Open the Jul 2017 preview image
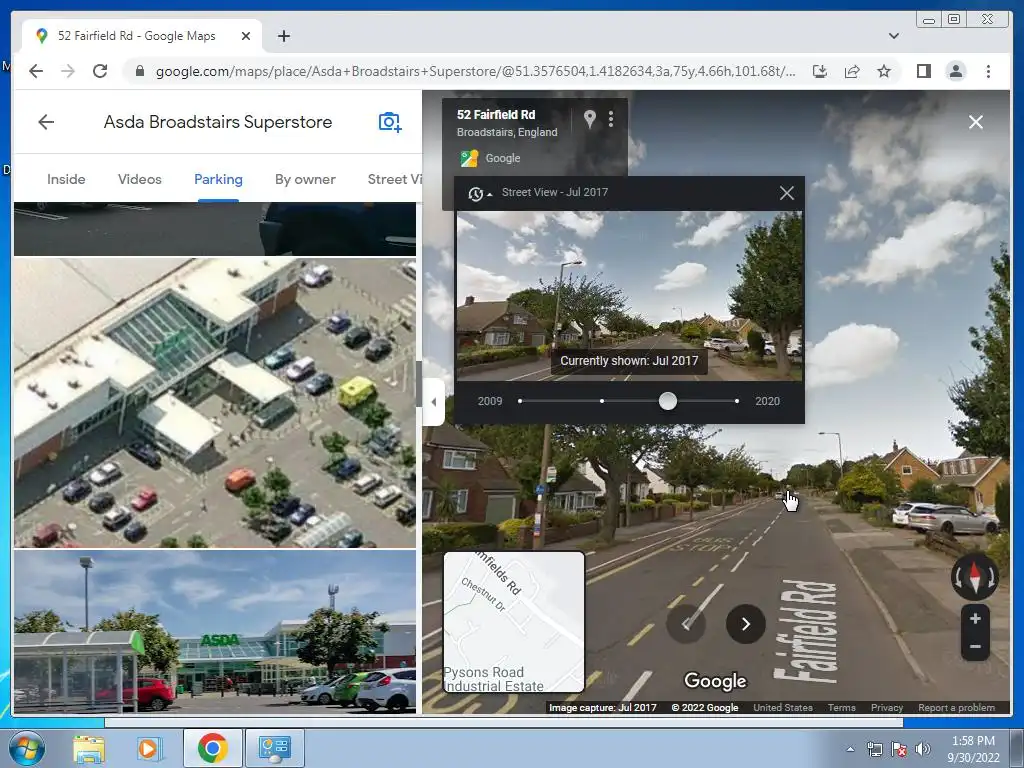This screenshot has width=1024, height=768. coord(630,296)
